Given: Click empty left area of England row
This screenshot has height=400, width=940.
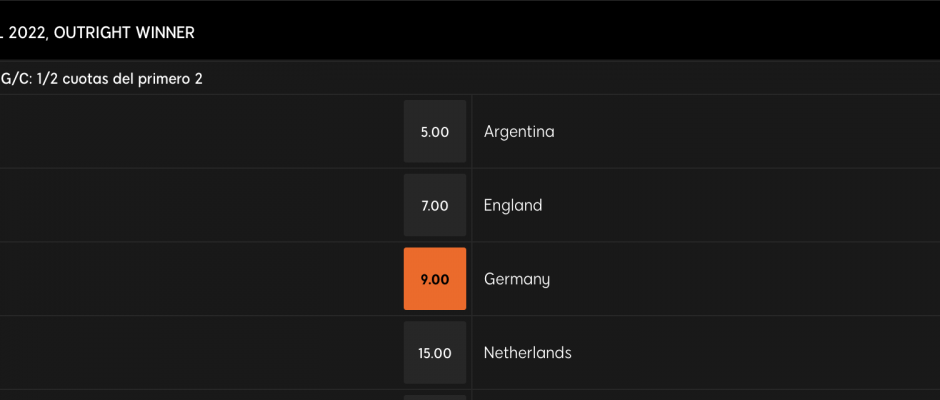Looking at the screenshot, I should tap(201, 205).
